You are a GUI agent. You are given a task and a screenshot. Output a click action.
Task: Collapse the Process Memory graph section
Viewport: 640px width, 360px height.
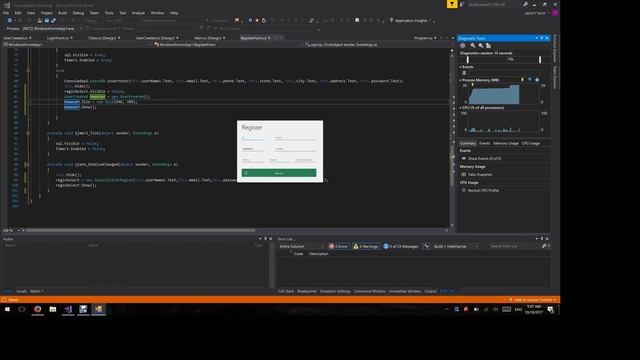tap(460, 80)
